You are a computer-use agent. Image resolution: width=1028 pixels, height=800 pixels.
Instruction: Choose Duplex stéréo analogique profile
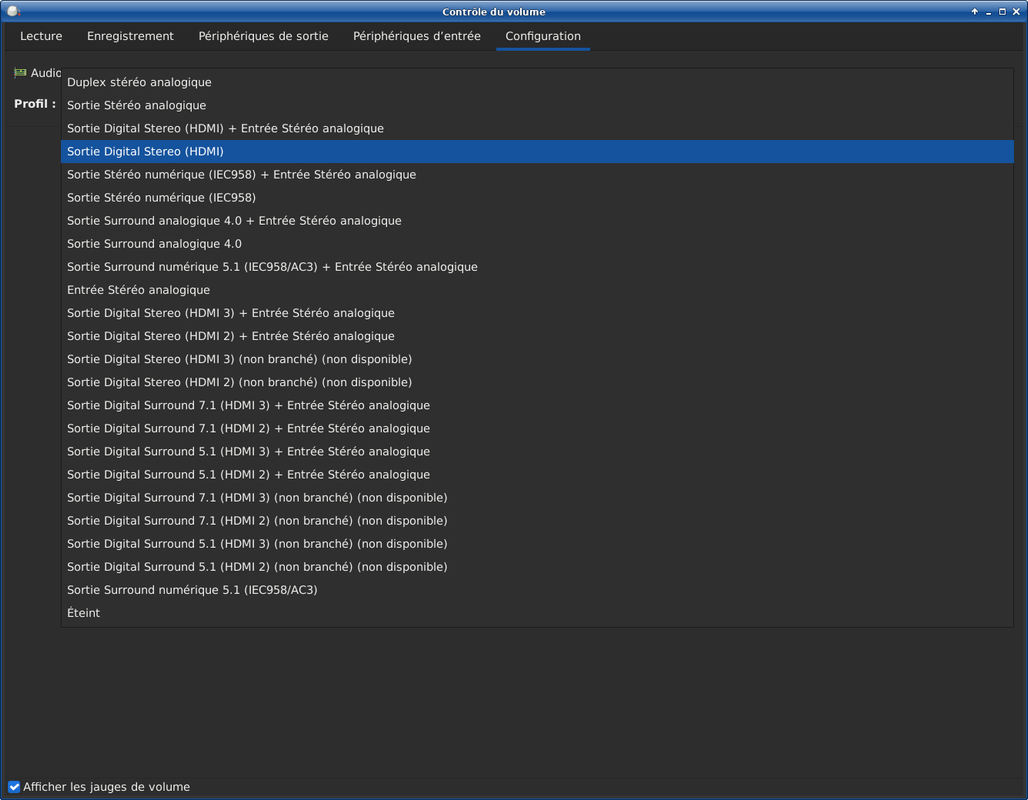click(537, 82)
